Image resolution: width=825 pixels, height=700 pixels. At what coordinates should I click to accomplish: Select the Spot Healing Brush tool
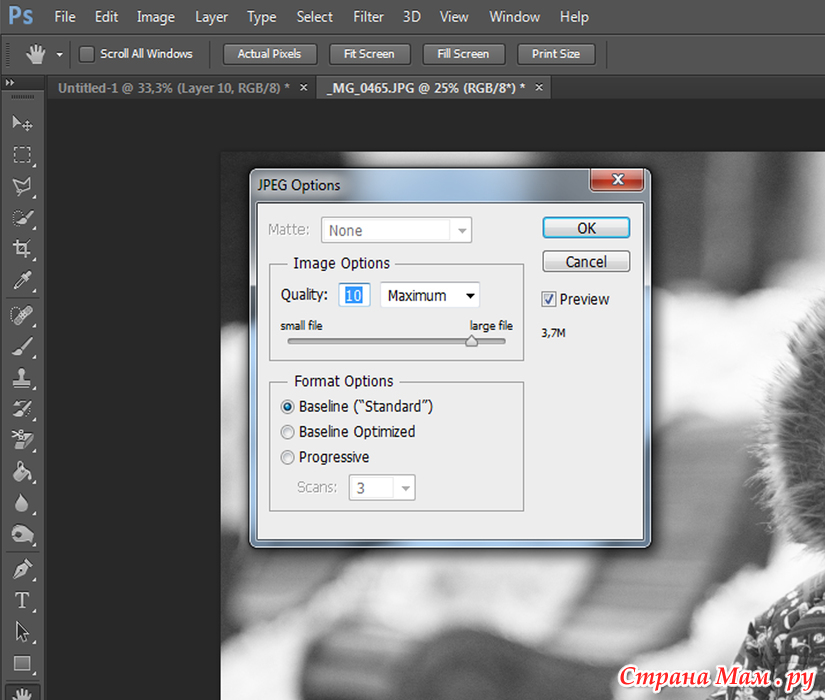[x=22, y=316]
